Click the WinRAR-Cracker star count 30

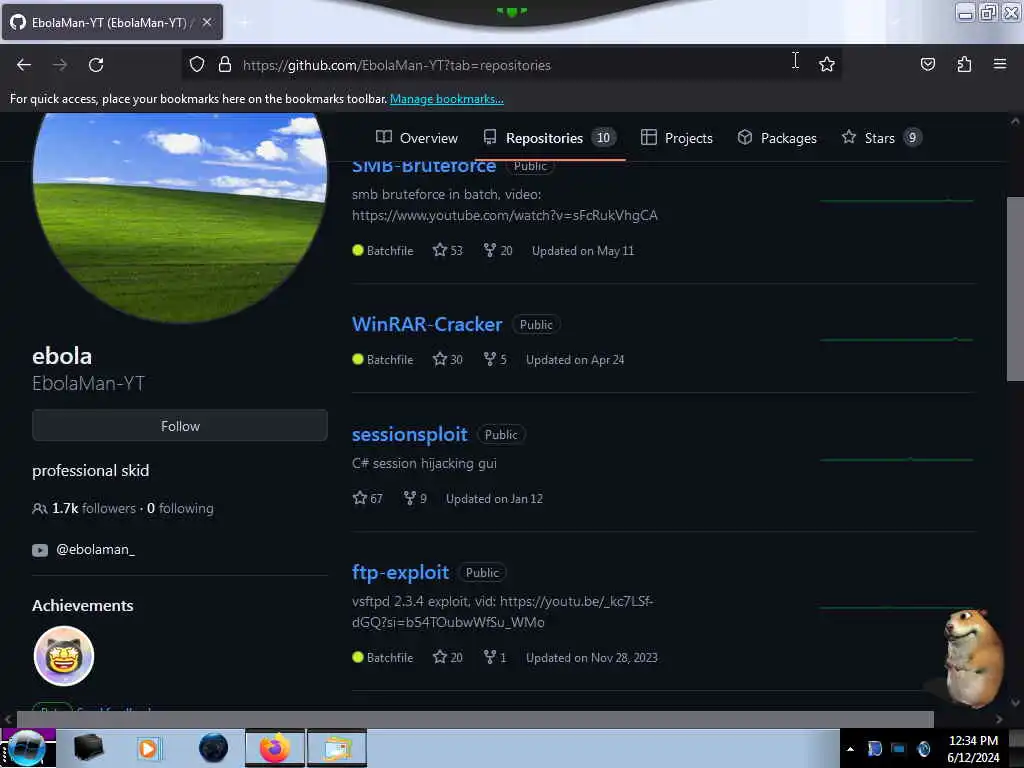click(x=447, y=359)
